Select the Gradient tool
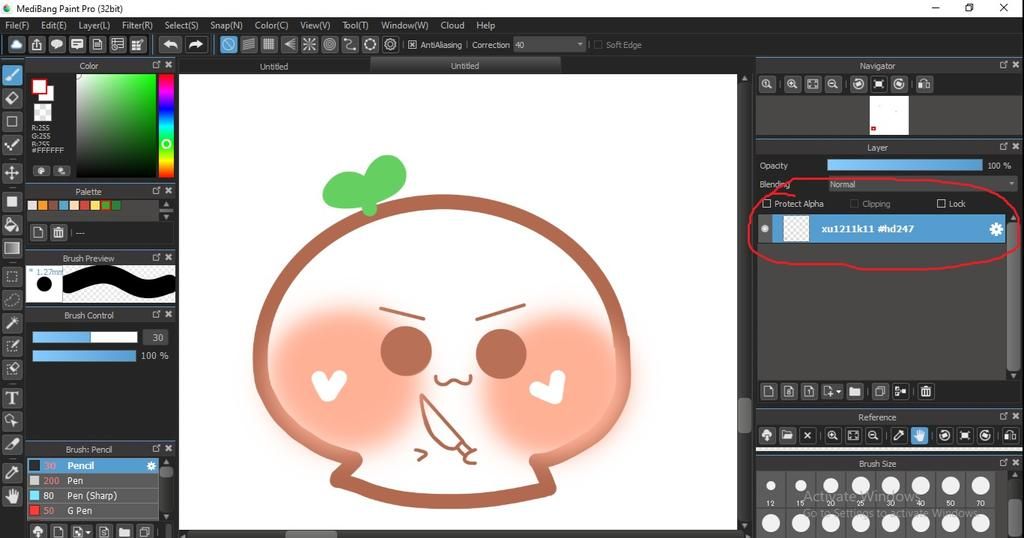The image size is (1024, 538). [x=12, y=248]
